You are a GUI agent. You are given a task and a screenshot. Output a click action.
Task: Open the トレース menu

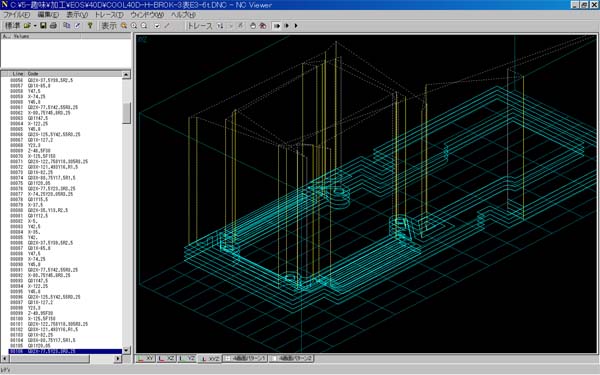point(109,15)
